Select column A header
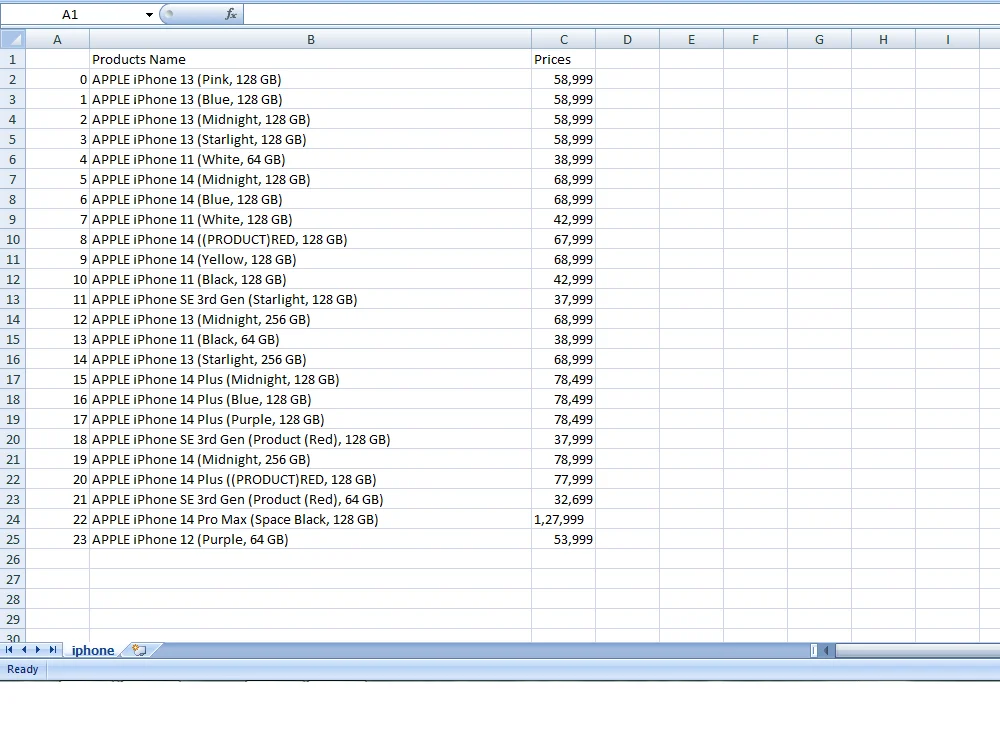1000x750 pixels. coord(57,40)
